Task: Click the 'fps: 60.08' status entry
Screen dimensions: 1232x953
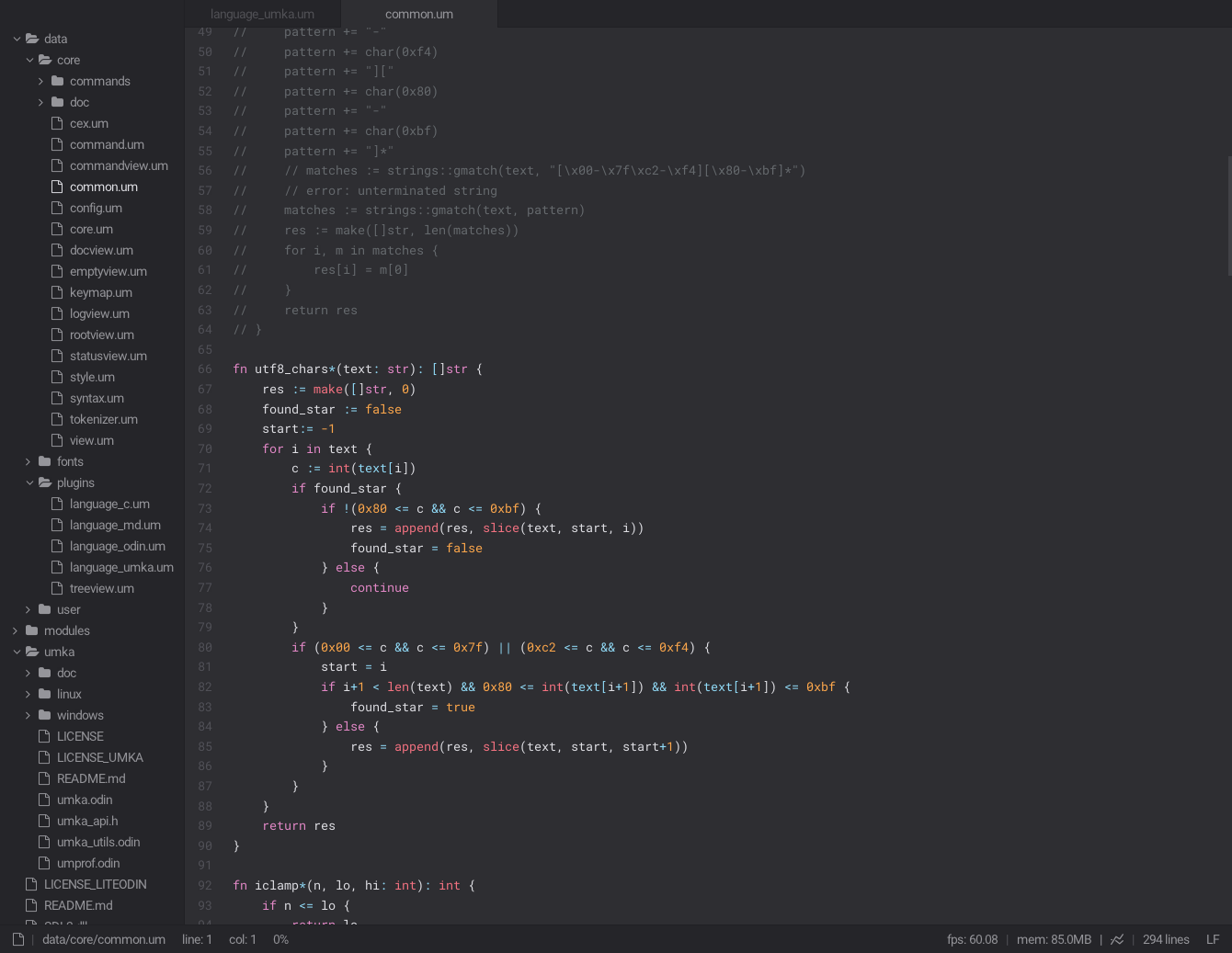Action: tap(972, 939)
